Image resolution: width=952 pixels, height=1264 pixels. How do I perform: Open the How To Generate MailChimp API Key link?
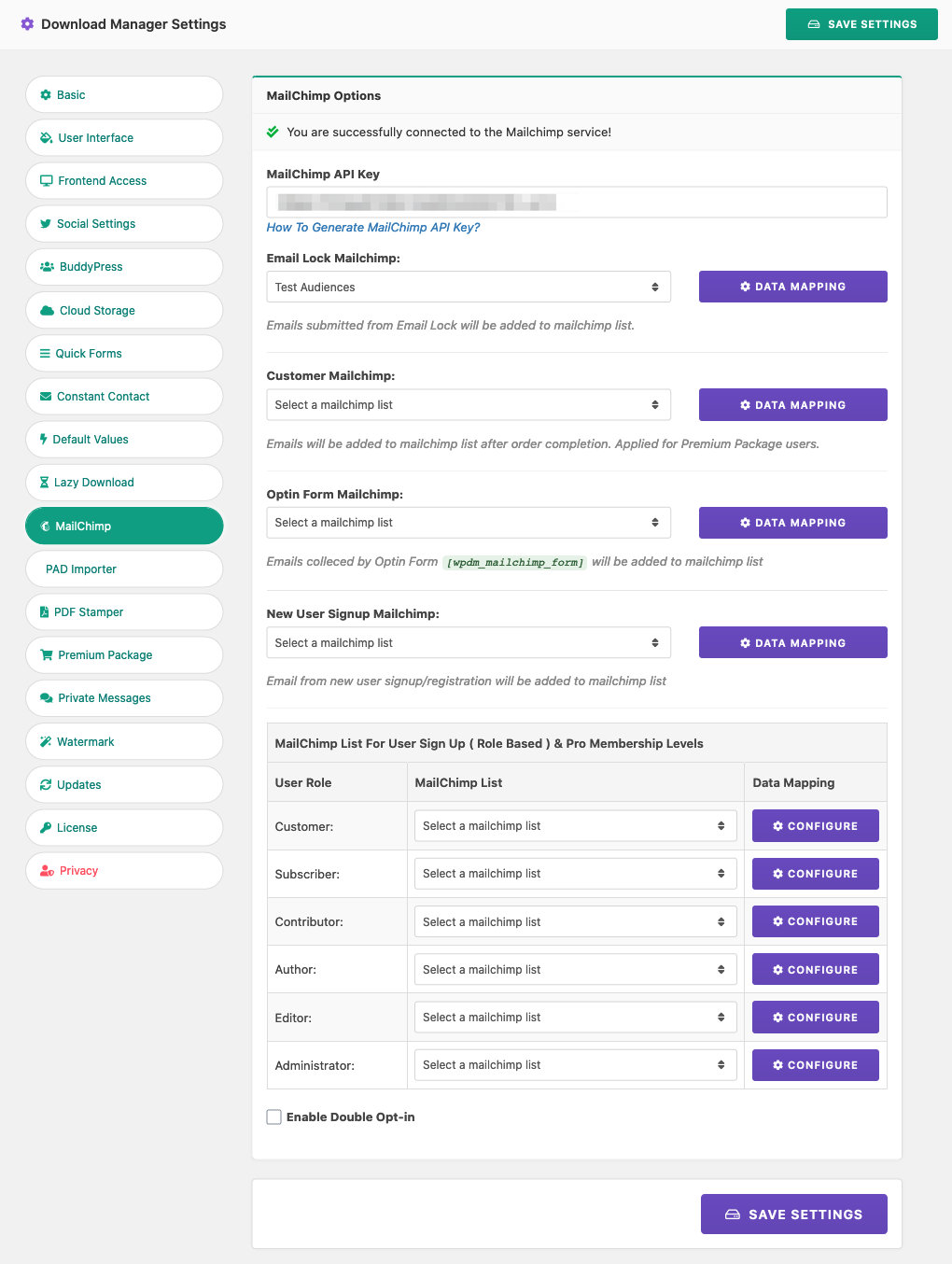pyautogui.click(x=372, y=227)
